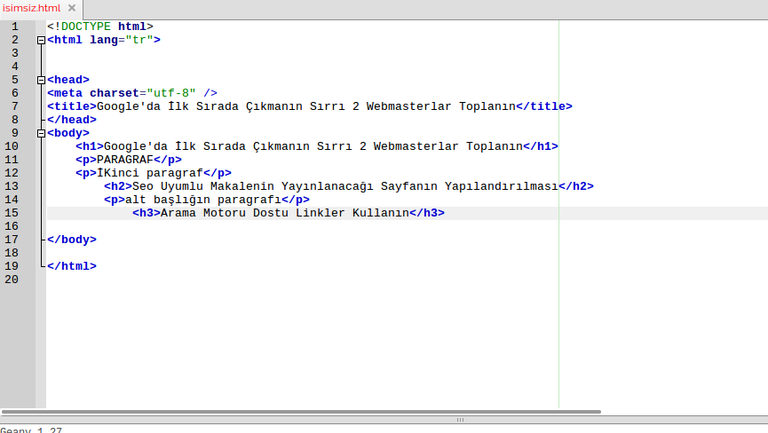Click the word Webmasterlar in the title line
768x433 pixels.
(409, 106)
